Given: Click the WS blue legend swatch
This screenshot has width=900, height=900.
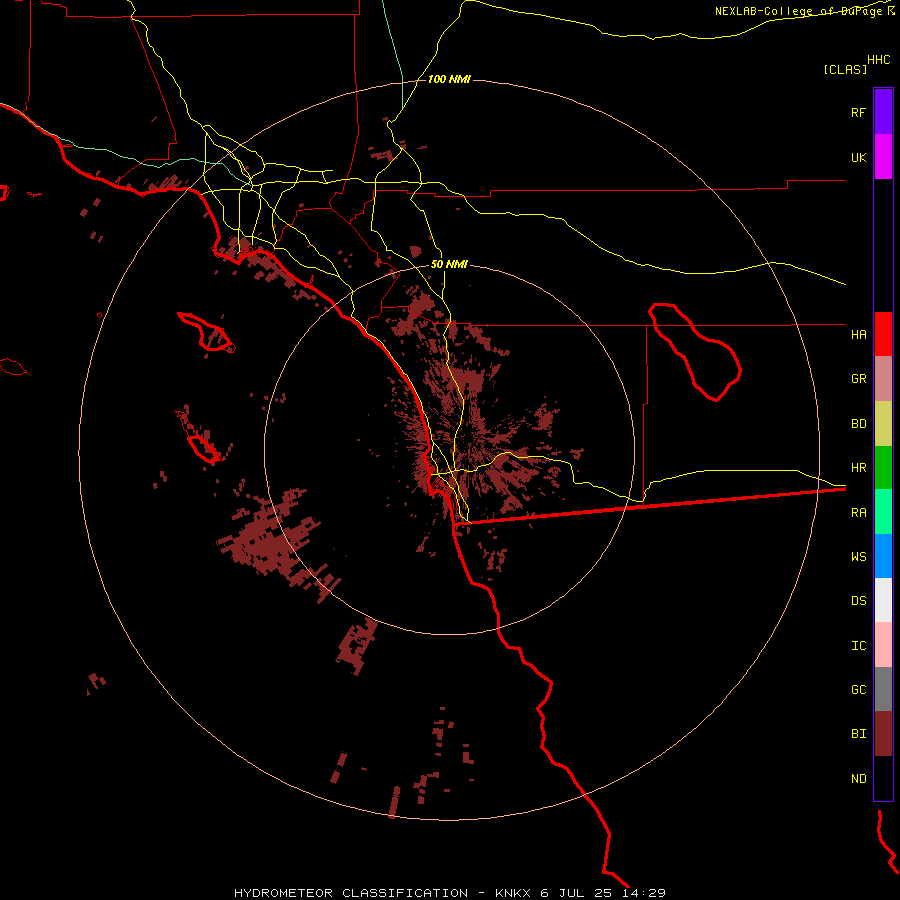Looking at the screenshot, I should coord(883,556).
